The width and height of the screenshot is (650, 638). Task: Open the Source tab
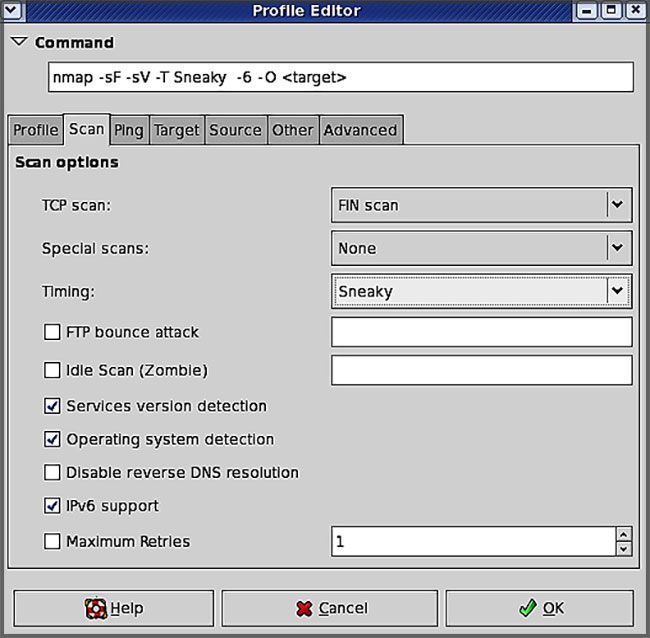235,130
